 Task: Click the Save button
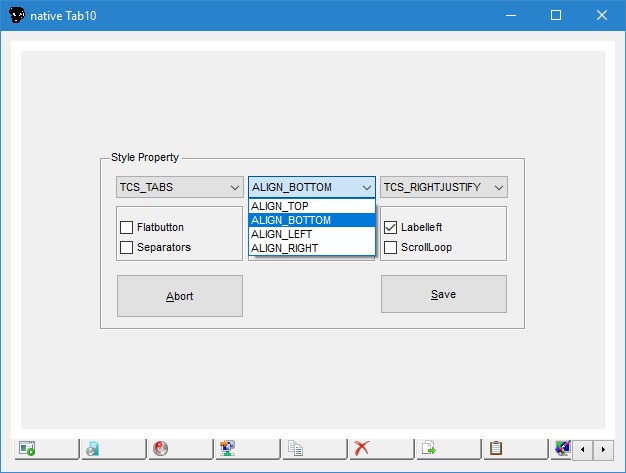click(x=443, y=295)
